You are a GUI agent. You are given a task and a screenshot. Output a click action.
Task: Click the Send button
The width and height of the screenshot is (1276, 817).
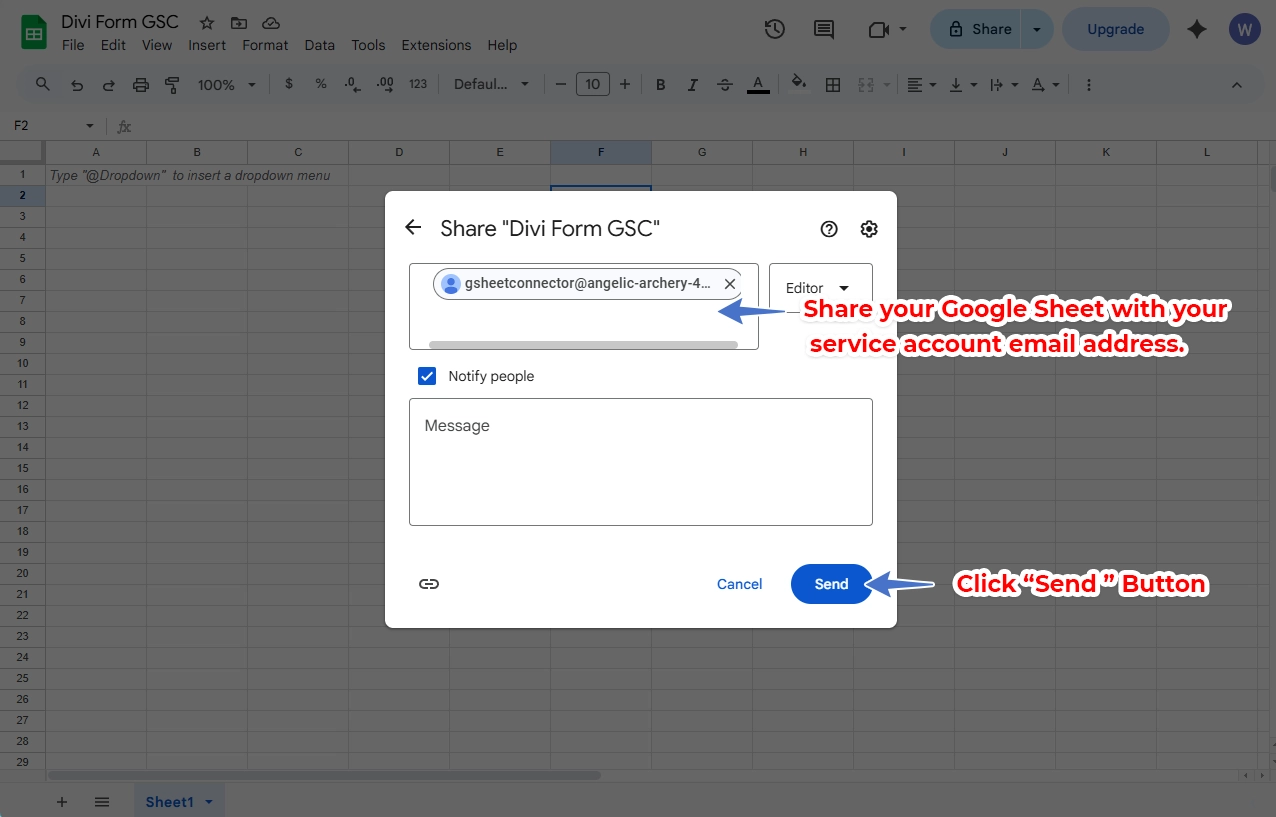pyautogui.click(x=831, y=583)
